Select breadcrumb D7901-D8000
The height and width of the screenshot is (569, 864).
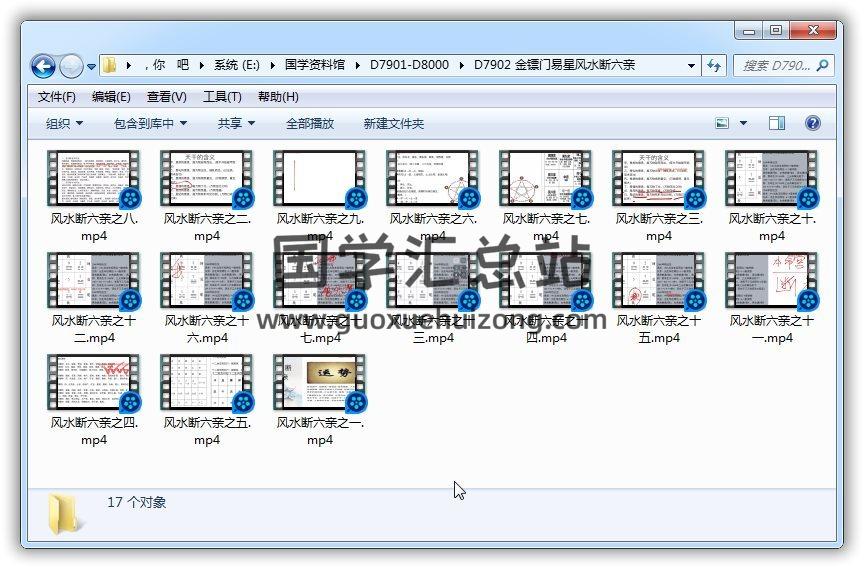[409, 65]
